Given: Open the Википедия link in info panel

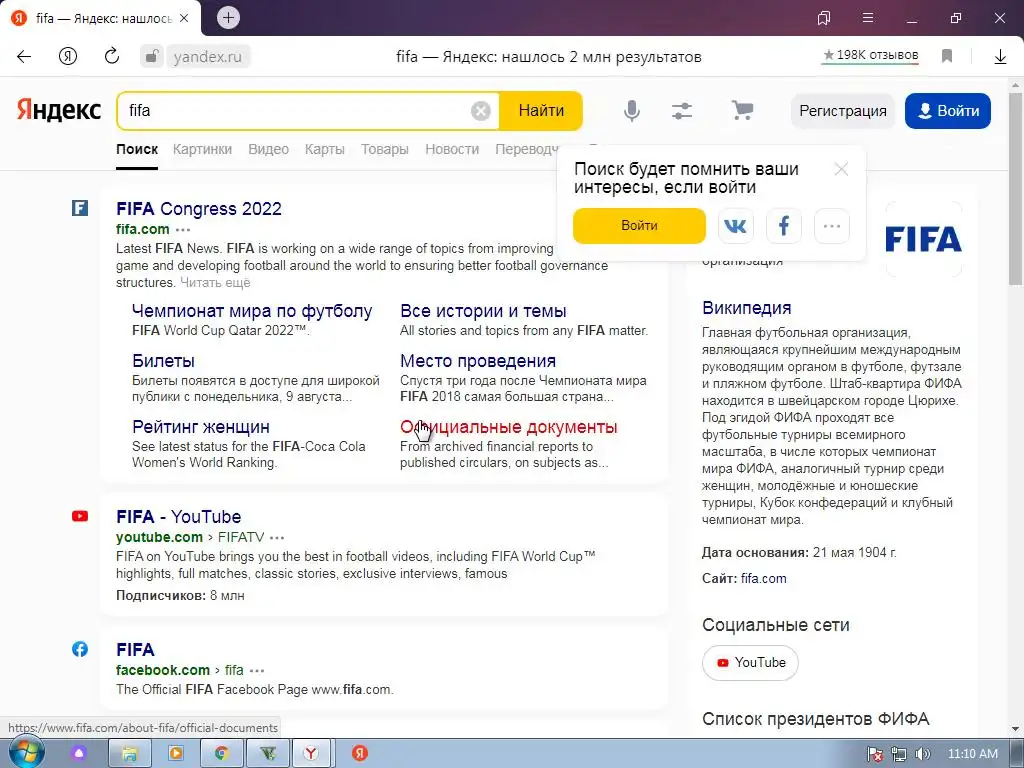Looking at the screenshot, I should pyautogui.click(x=746, y=308).
